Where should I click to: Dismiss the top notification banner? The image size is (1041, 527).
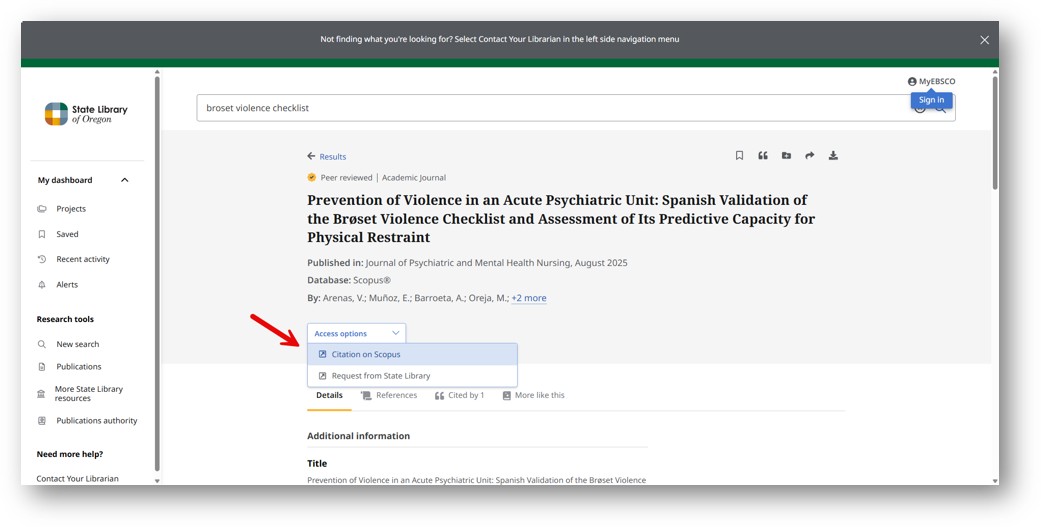coord(984,40)
